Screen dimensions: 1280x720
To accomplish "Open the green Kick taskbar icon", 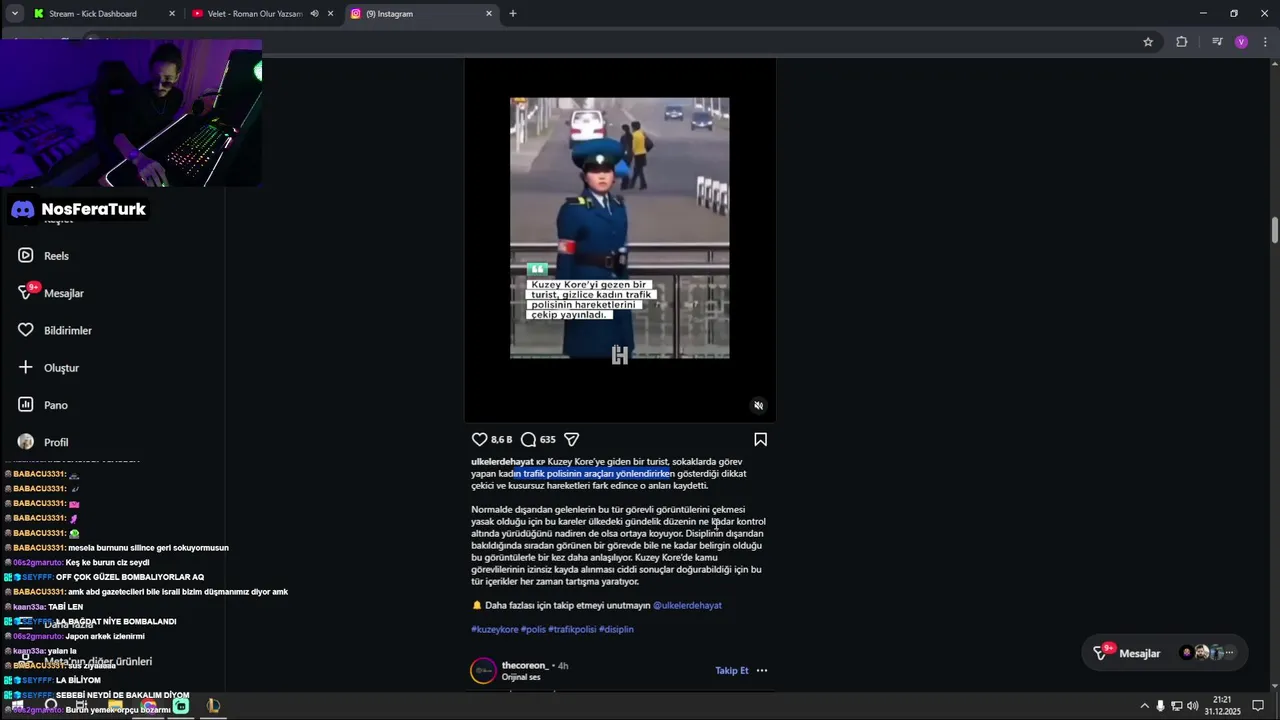I will (181, 706).
